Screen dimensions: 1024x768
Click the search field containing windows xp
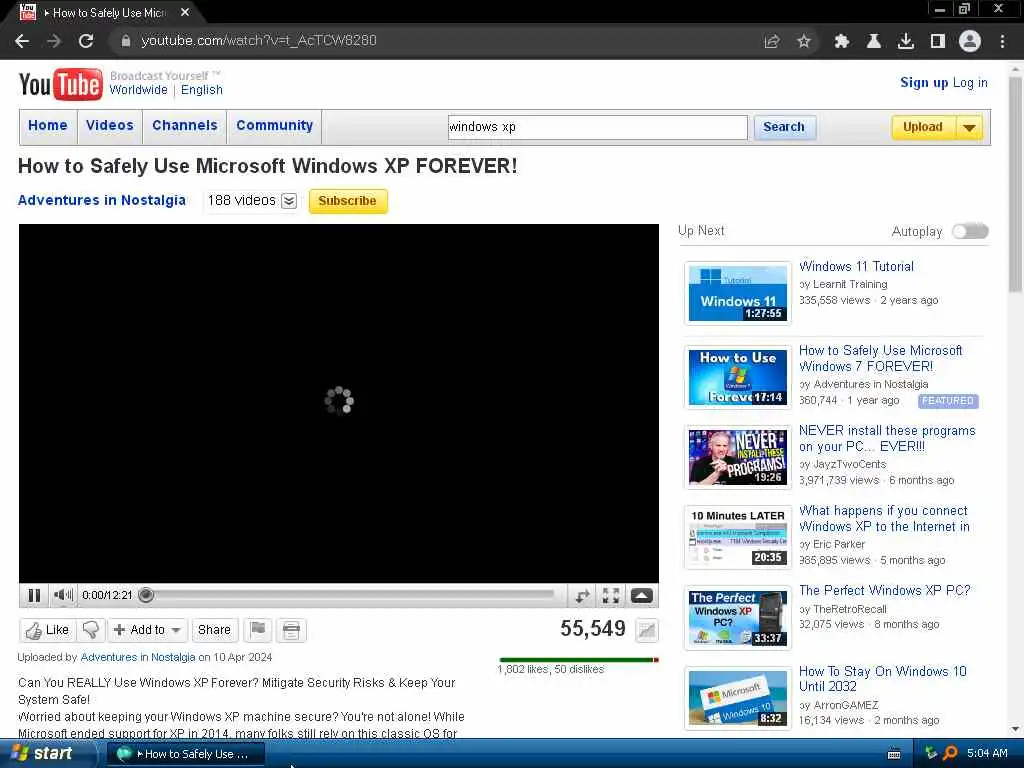tap(598, 127)
